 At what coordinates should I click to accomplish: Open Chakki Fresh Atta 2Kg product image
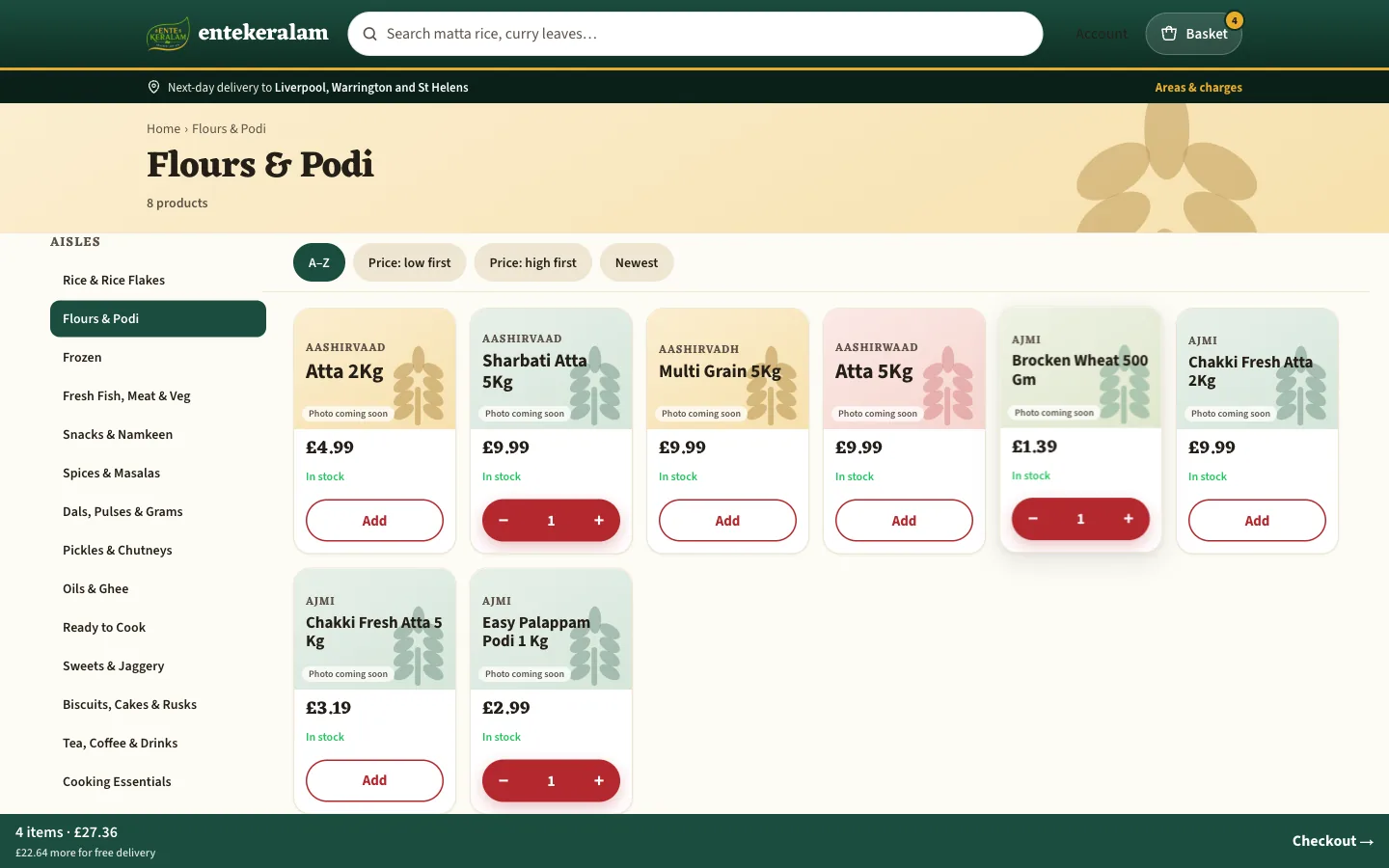coord(1257,369)
